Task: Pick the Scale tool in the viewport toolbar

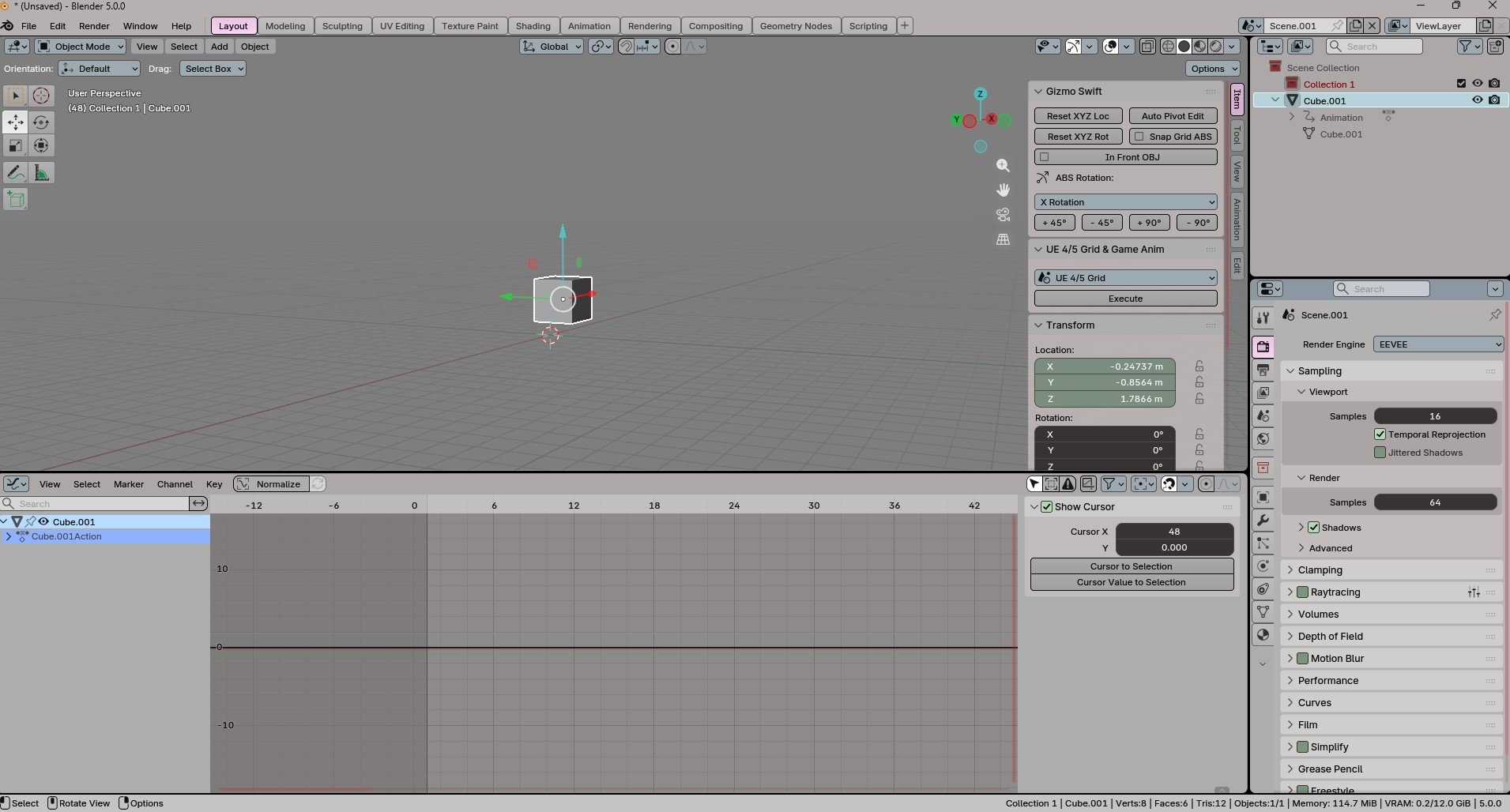Action: pos(15,145)
